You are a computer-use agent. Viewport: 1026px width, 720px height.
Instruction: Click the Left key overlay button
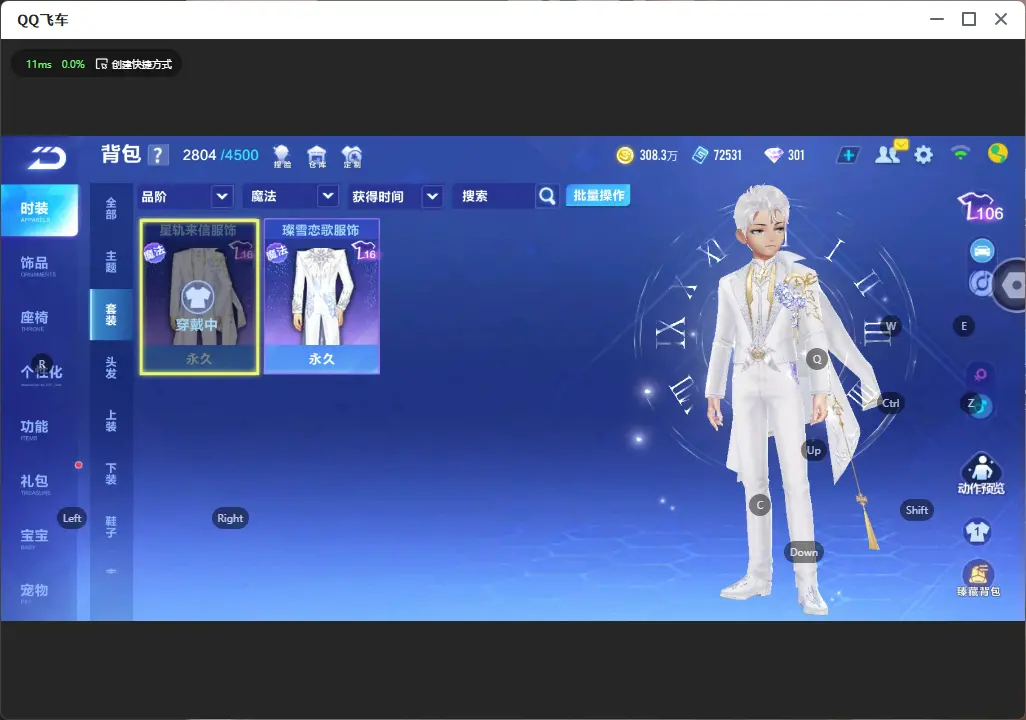coord(72,518)
